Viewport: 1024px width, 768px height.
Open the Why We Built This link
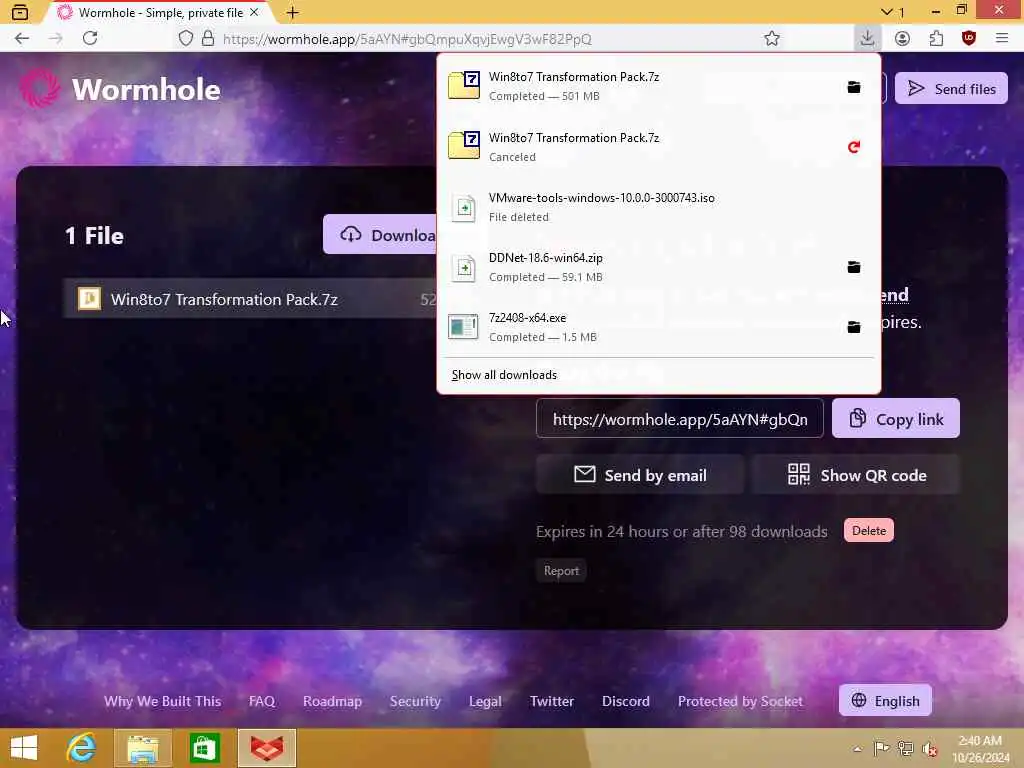coord(162,701)
